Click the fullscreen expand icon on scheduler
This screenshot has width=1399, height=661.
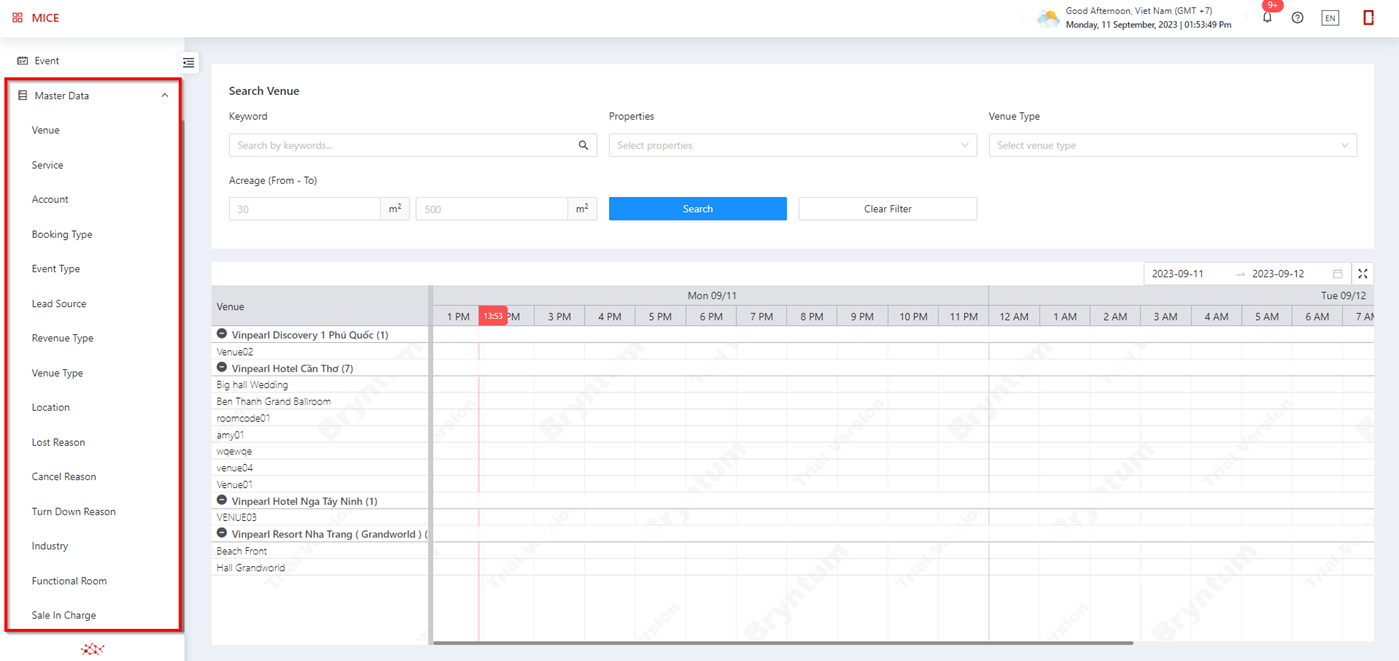[1362, 274]
